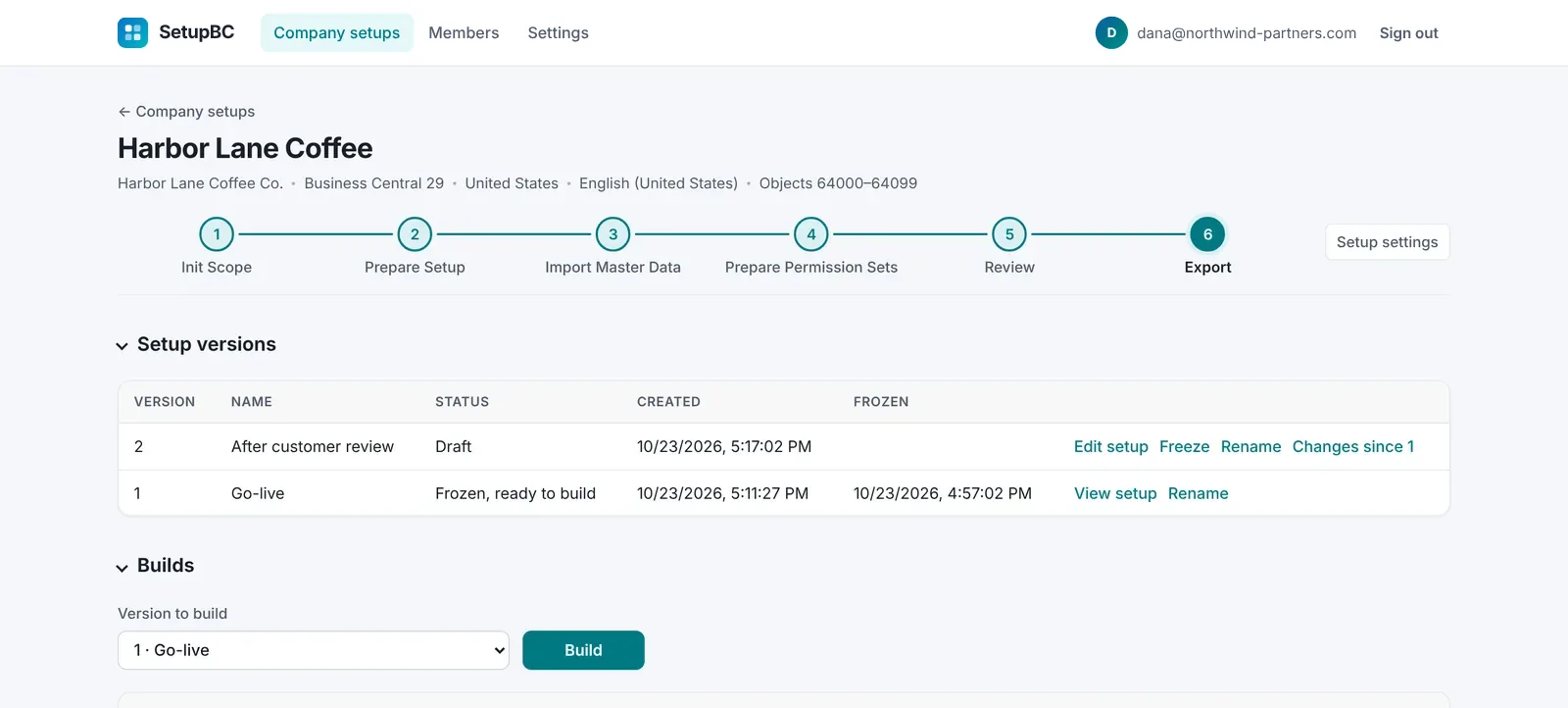The width and height of the screenshot is (1568, 708).
Task: Click the CREATED column header
Action: pos(668,402)
